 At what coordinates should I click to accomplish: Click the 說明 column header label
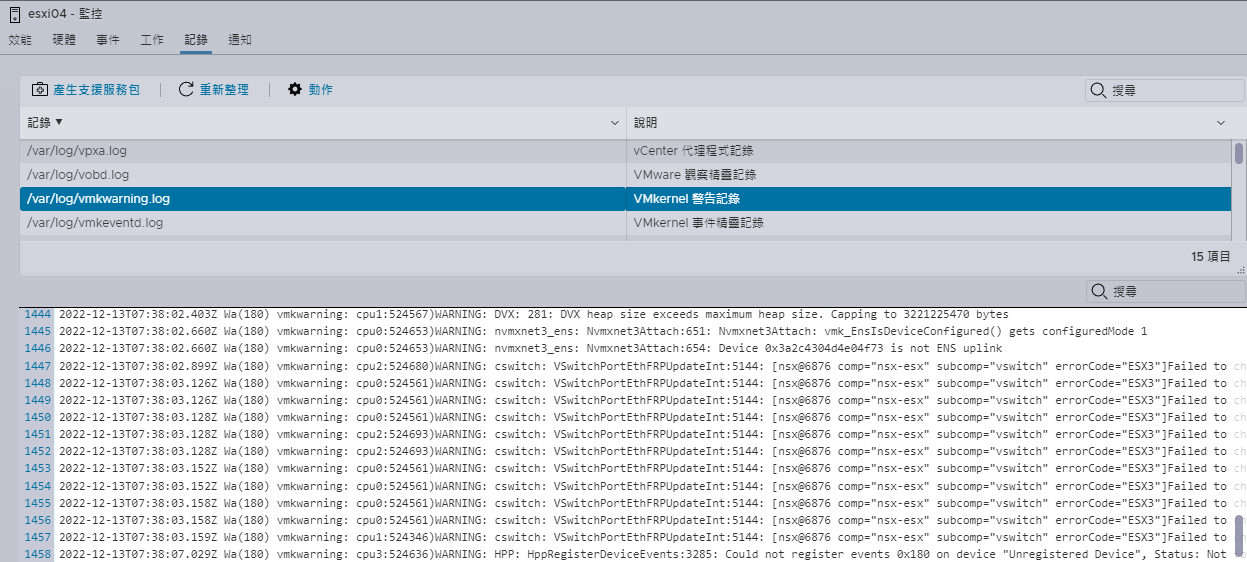(646, 123)
